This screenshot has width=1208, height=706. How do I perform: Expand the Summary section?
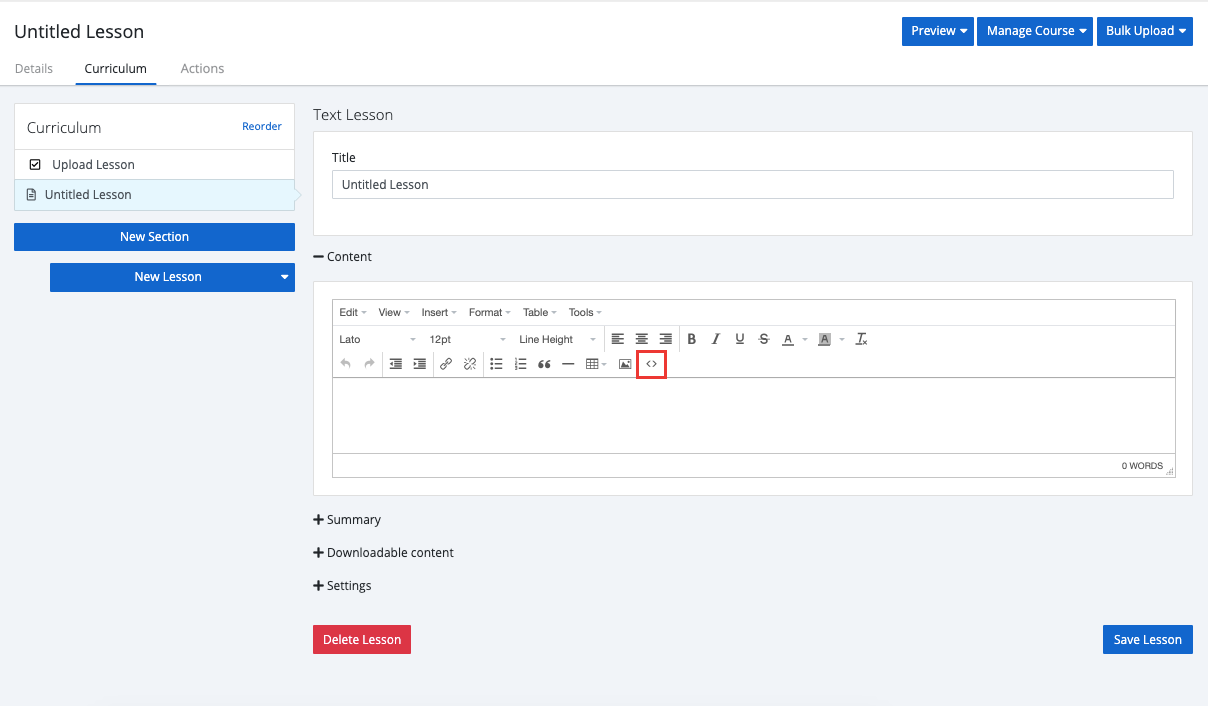click(x=347, y=520)
